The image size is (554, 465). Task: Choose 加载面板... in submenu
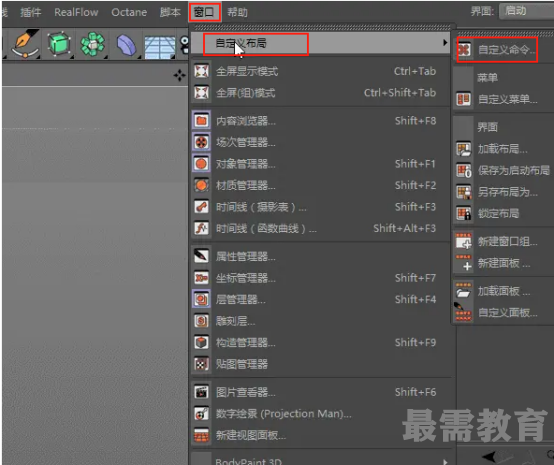click(x=504, y=291)
